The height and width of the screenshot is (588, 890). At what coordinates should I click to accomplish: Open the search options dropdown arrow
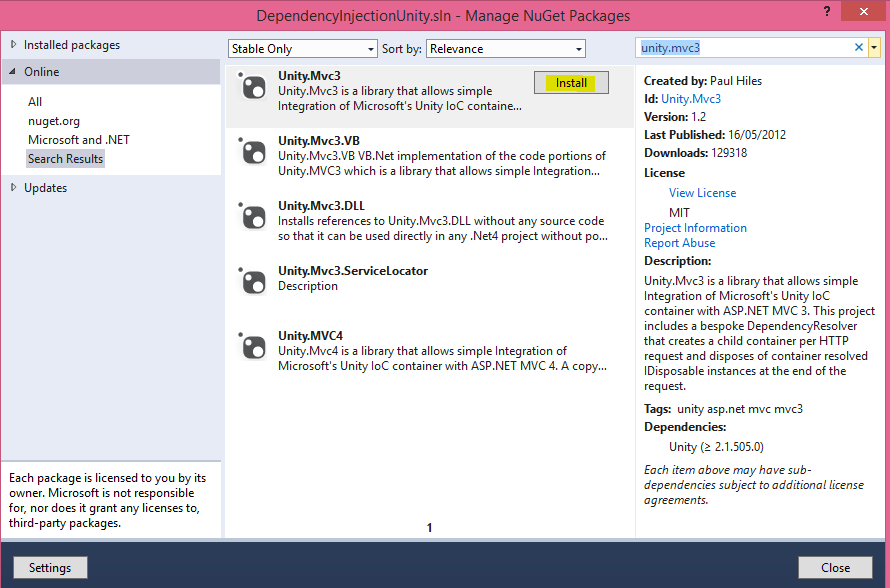[873, 48]
